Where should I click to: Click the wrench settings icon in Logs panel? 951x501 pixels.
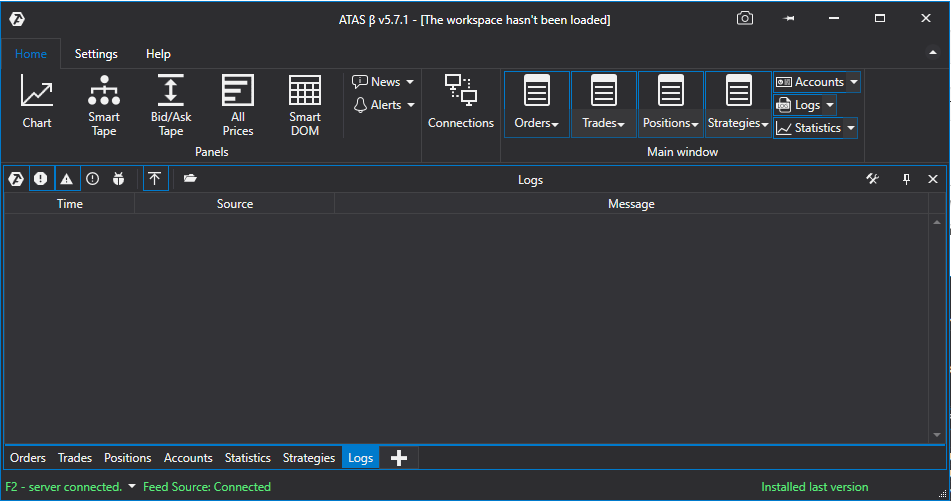872,179
